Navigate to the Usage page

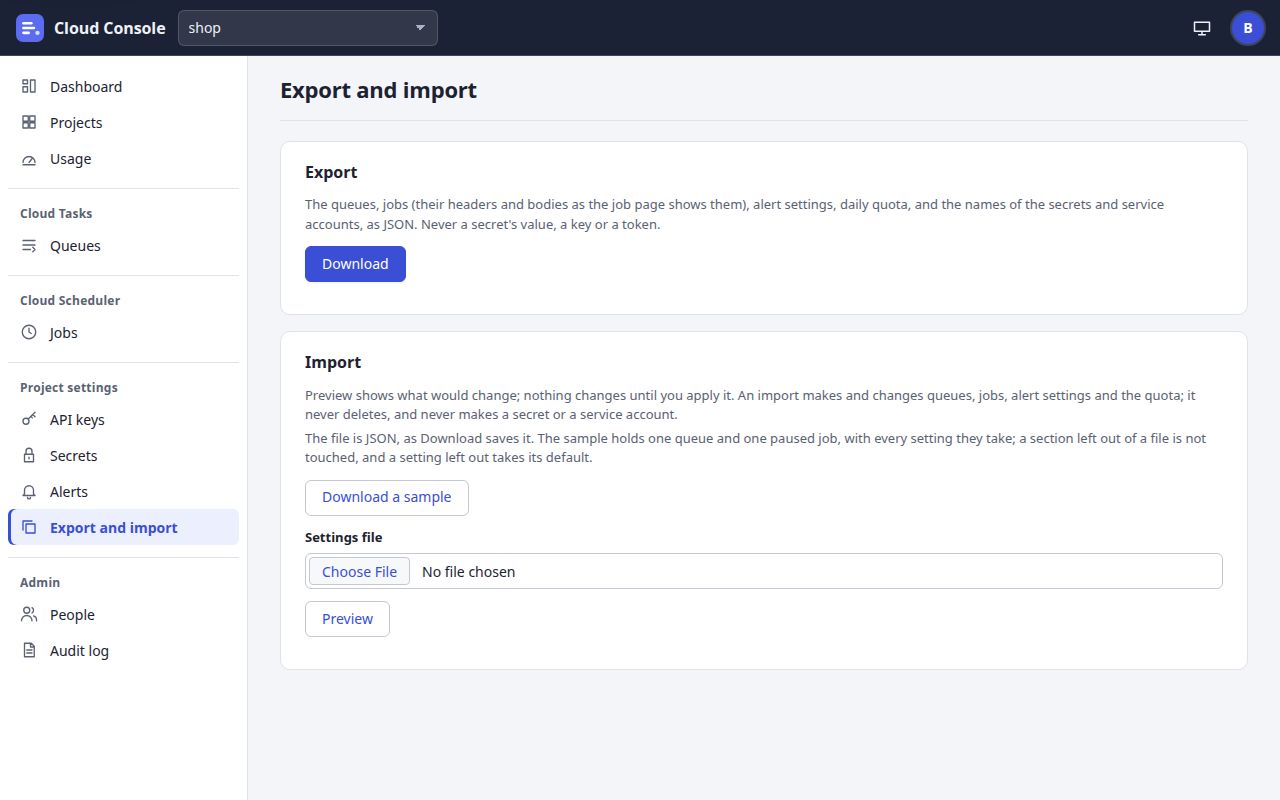[x=124, y=159]
